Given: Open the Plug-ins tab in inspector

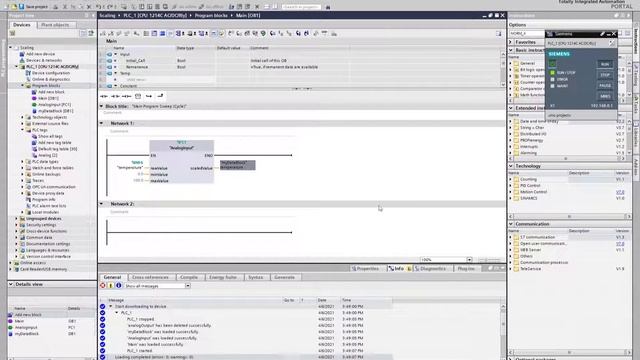Looking at the screenshot, I should coord(466,269).
